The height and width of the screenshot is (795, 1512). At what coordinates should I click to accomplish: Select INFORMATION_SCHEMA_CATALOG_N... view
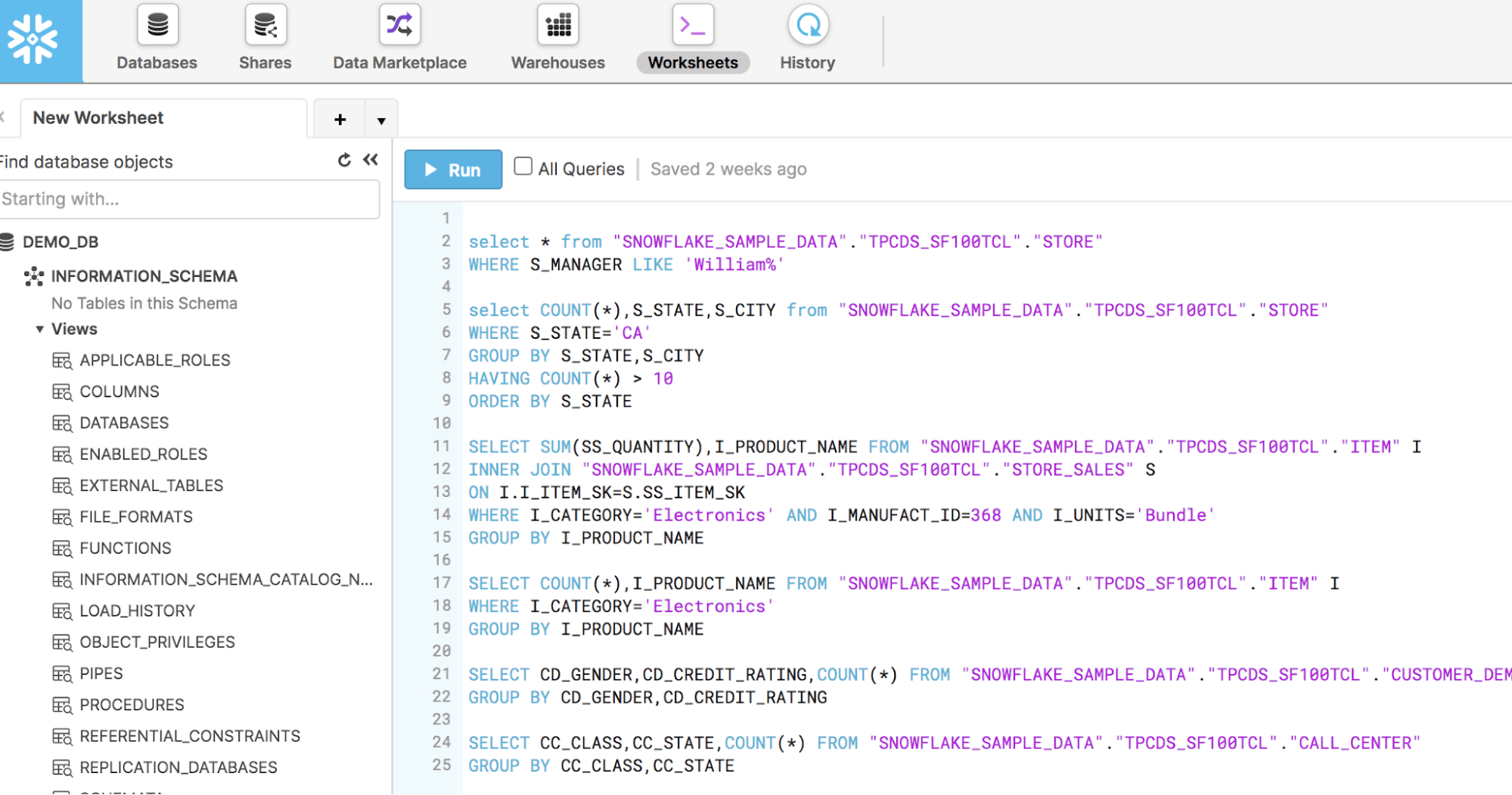(x=226, y=579)
